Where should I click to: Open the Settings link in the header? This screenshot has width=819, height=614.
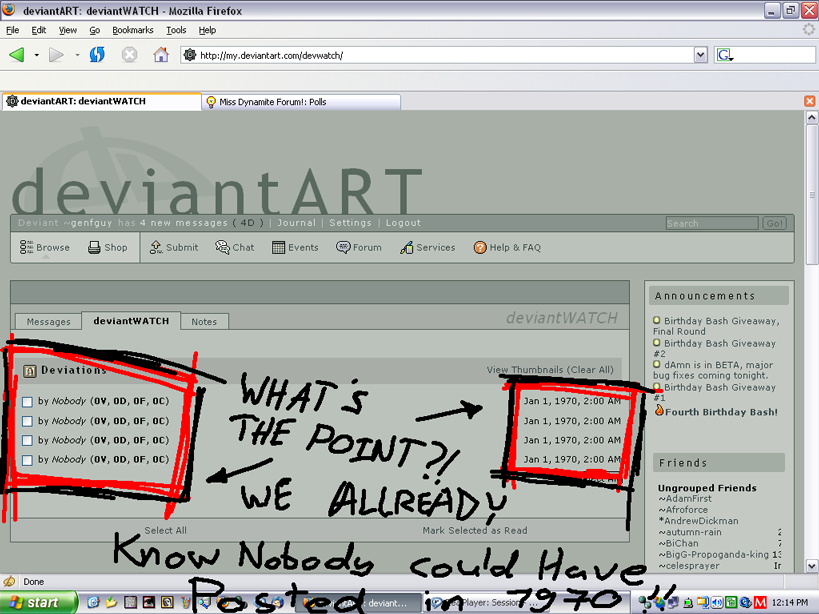350,223
